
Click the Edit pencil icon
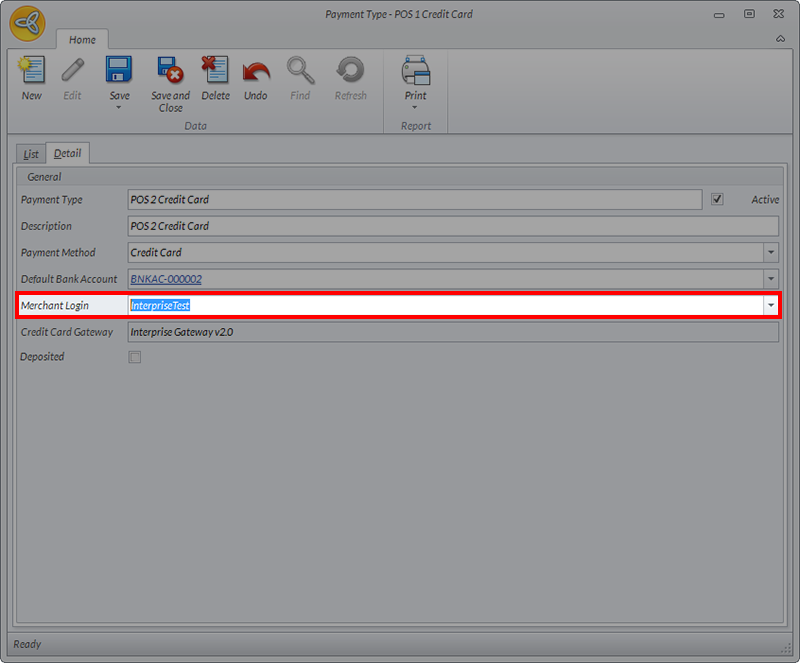tap(73, 71)
